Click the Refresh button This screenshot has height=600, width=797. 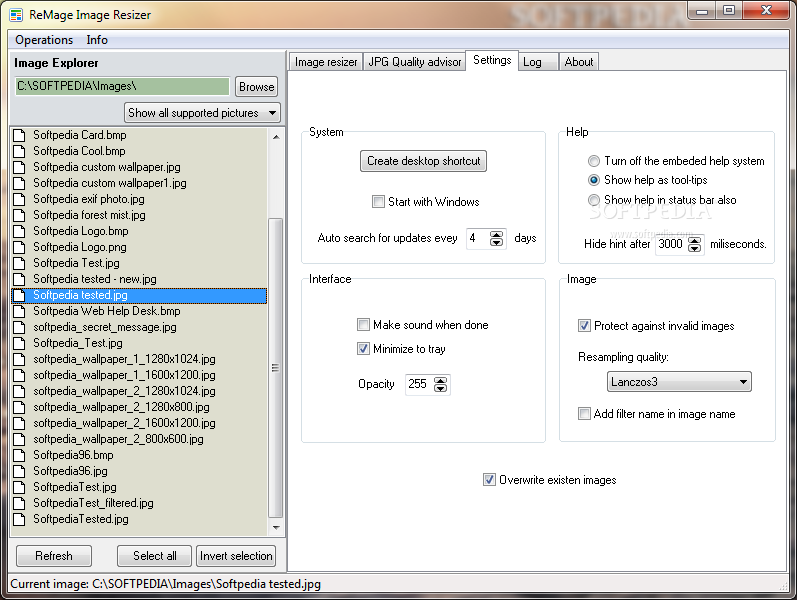point(54,556)
